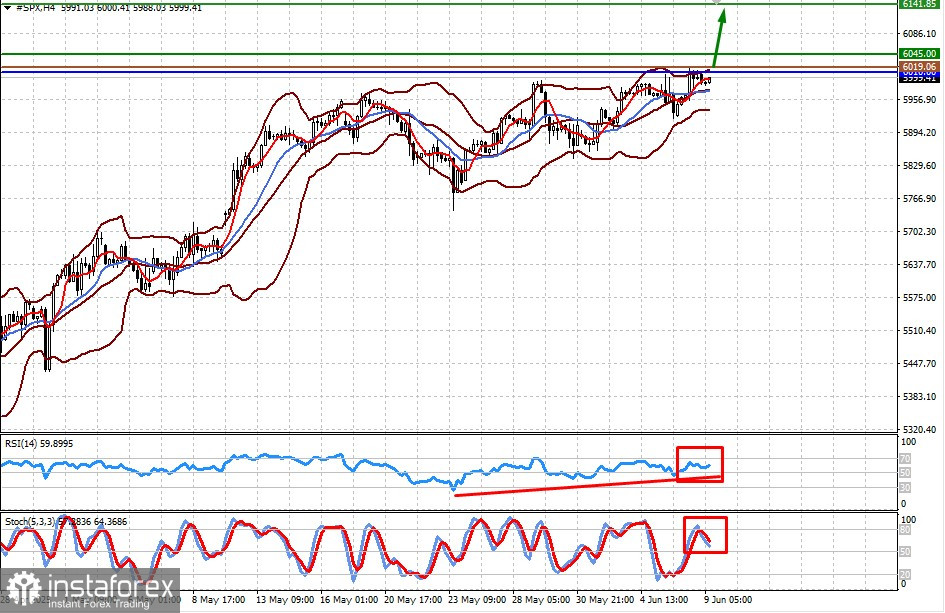Click the 16 May 01:00 time label

pos(349,600)
